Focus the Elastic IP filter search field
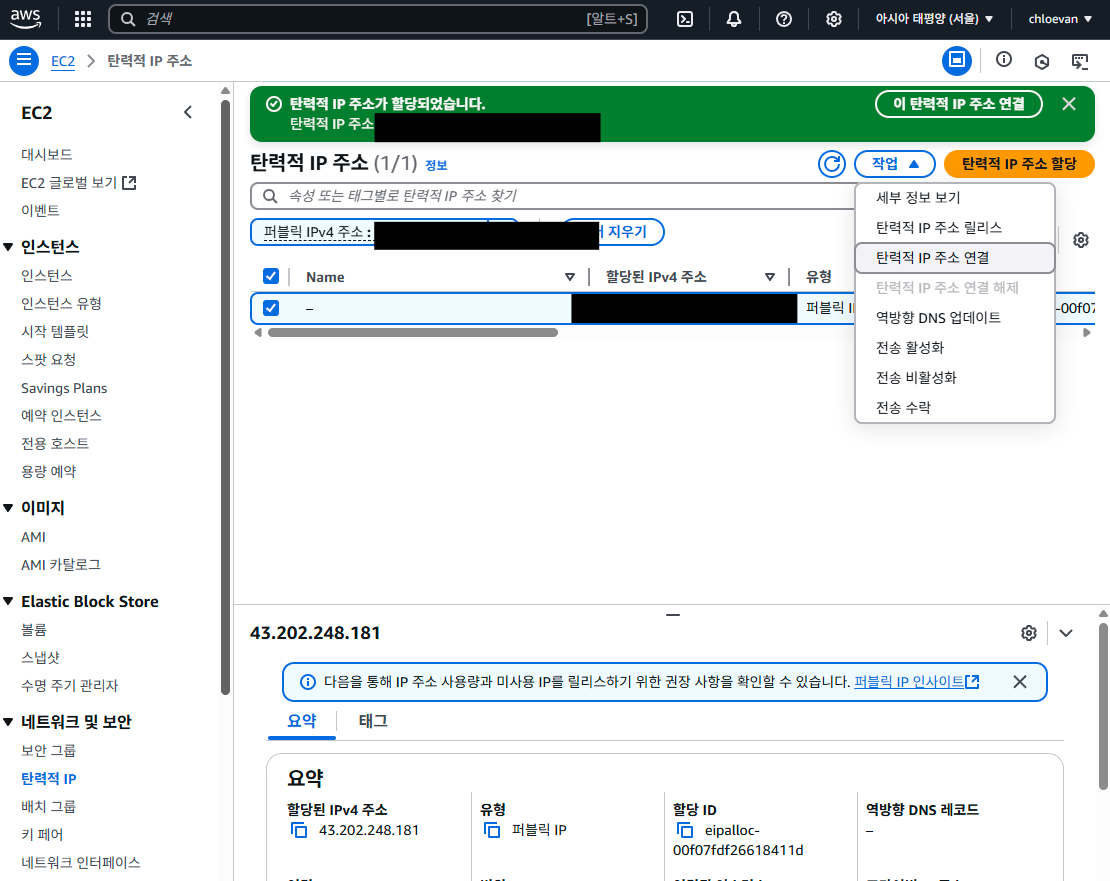This screenshot has height=881, width=1110. click(x=552, y=196)
